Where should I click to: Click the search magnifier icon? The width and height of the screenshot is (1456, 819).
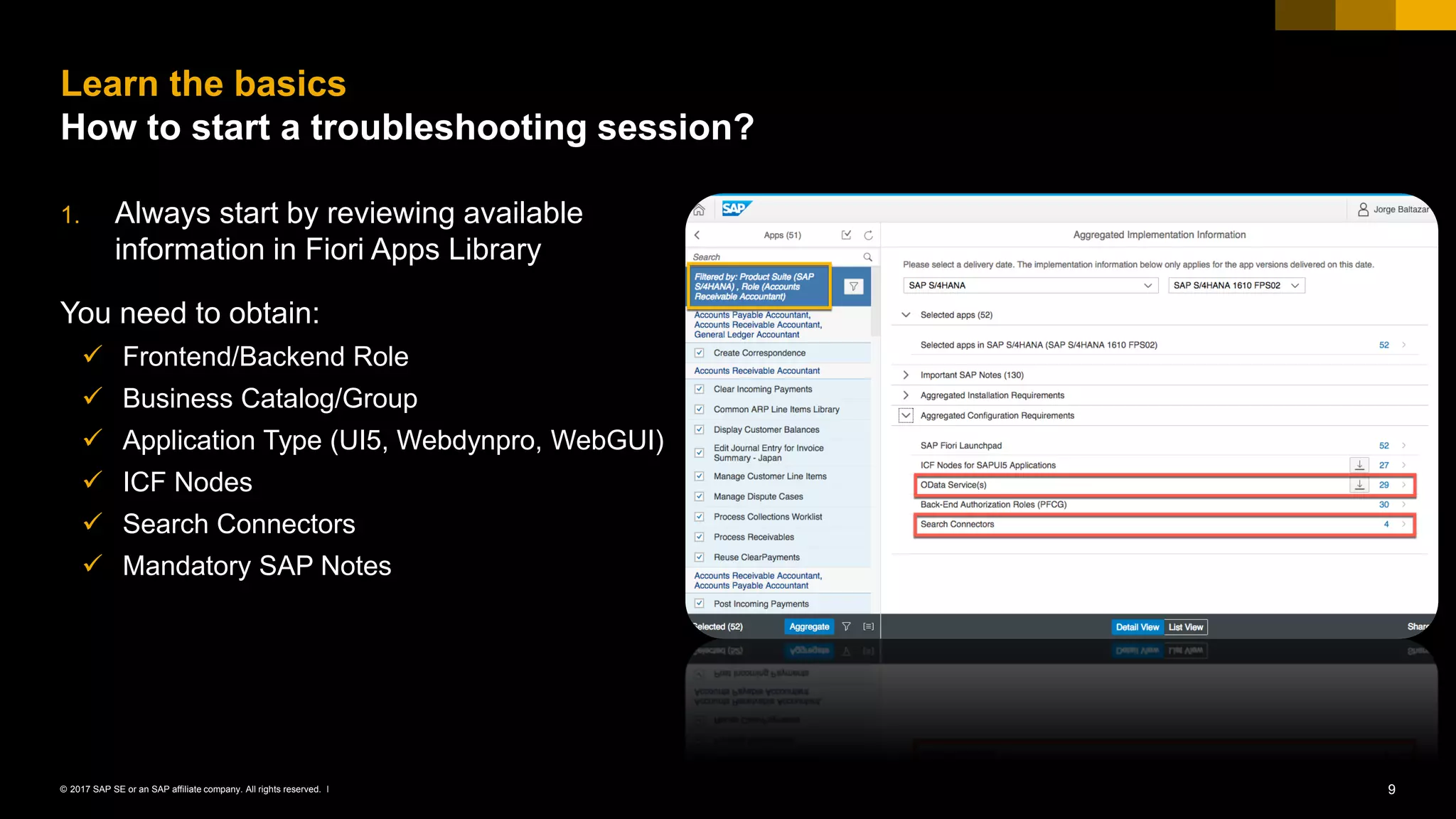point(867,257)
